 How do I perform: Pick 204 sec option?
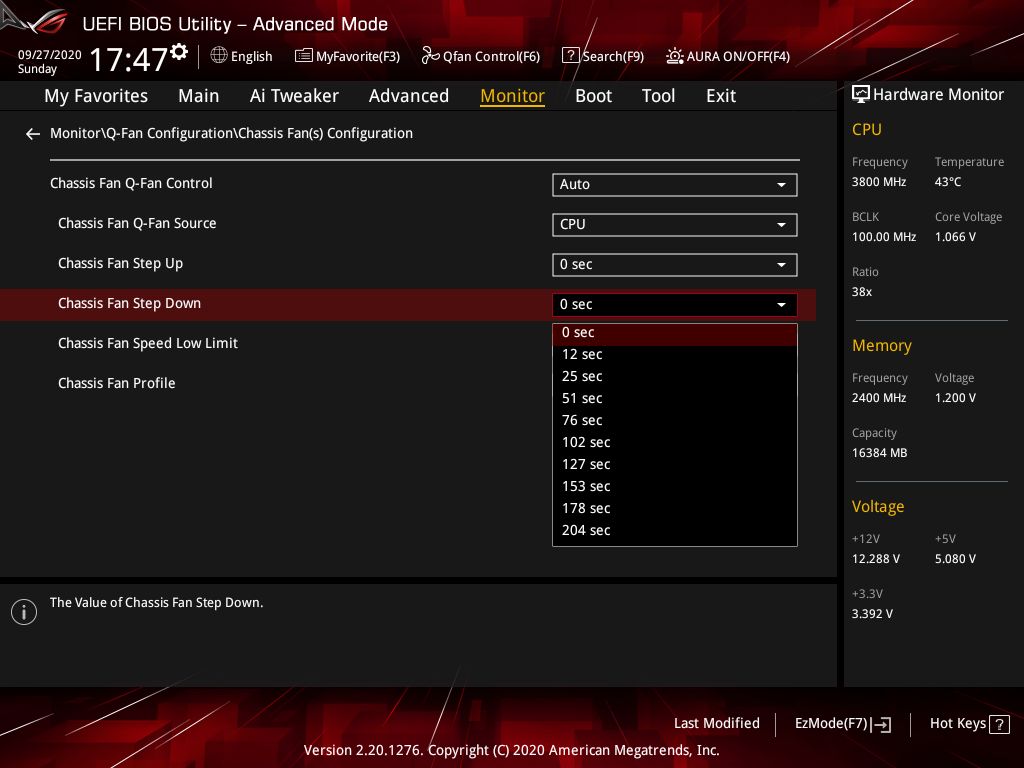point(675,530)
